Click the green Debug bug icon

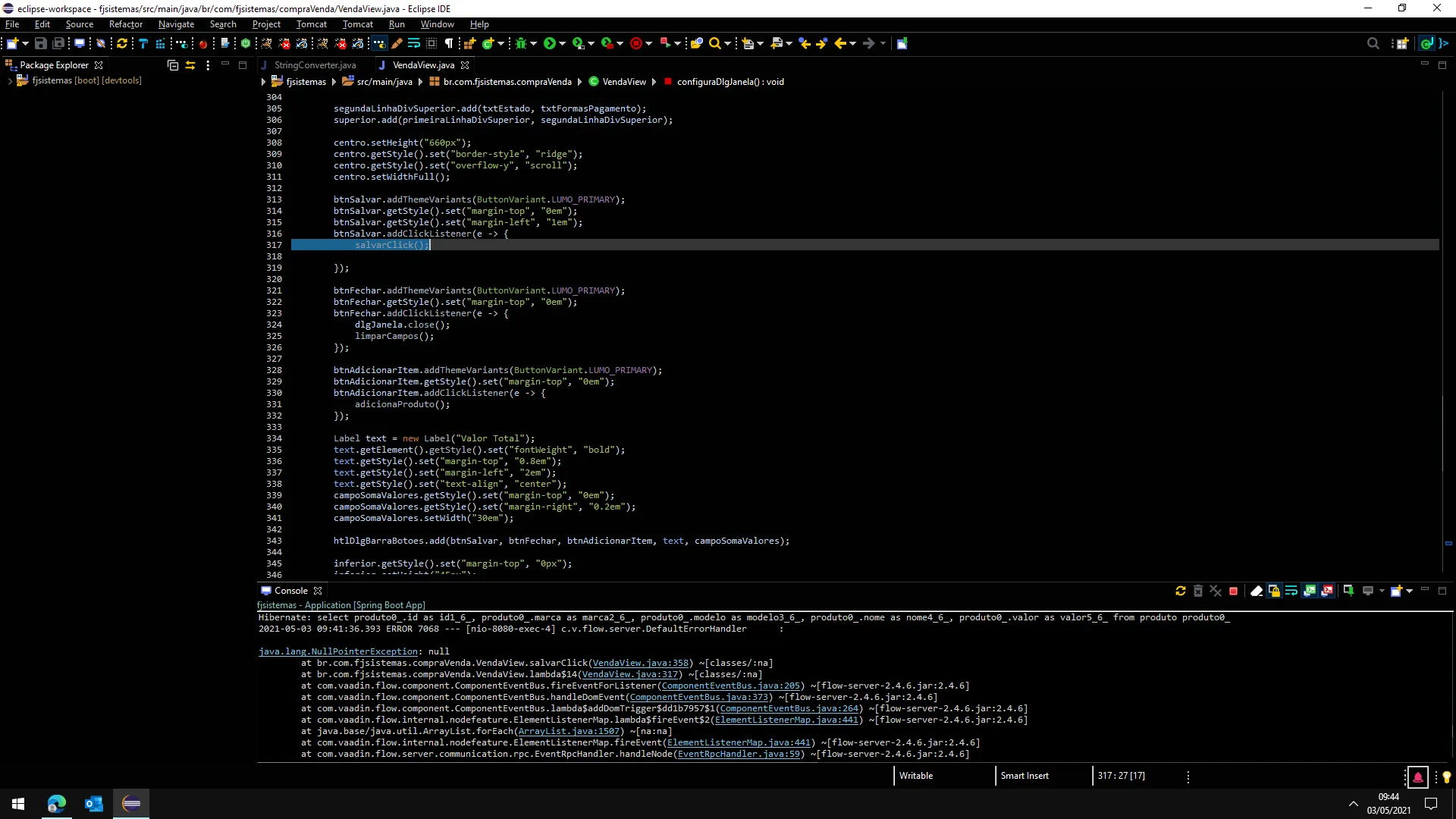click(521, 43)
